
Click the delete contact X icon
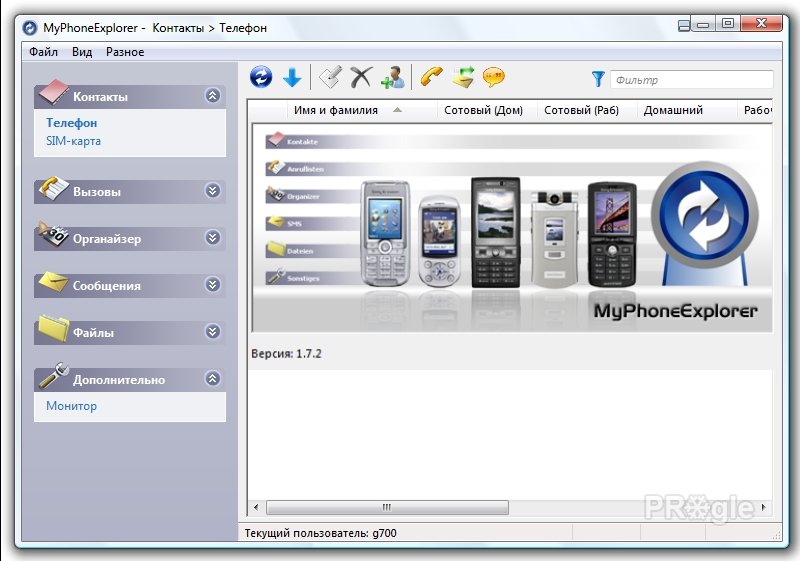pos(361,78)
